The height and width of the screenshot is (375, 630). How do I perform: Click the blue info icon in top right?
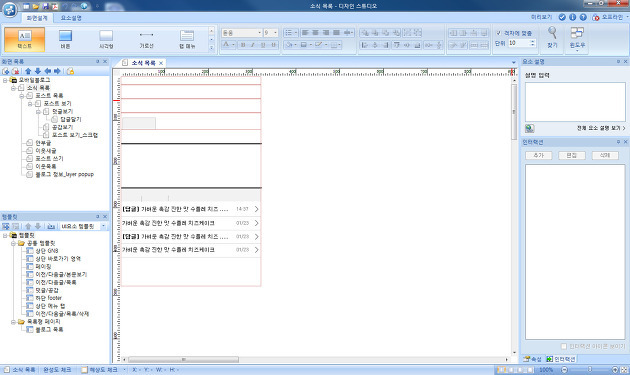pyautogui.click(x=573, y=17)
